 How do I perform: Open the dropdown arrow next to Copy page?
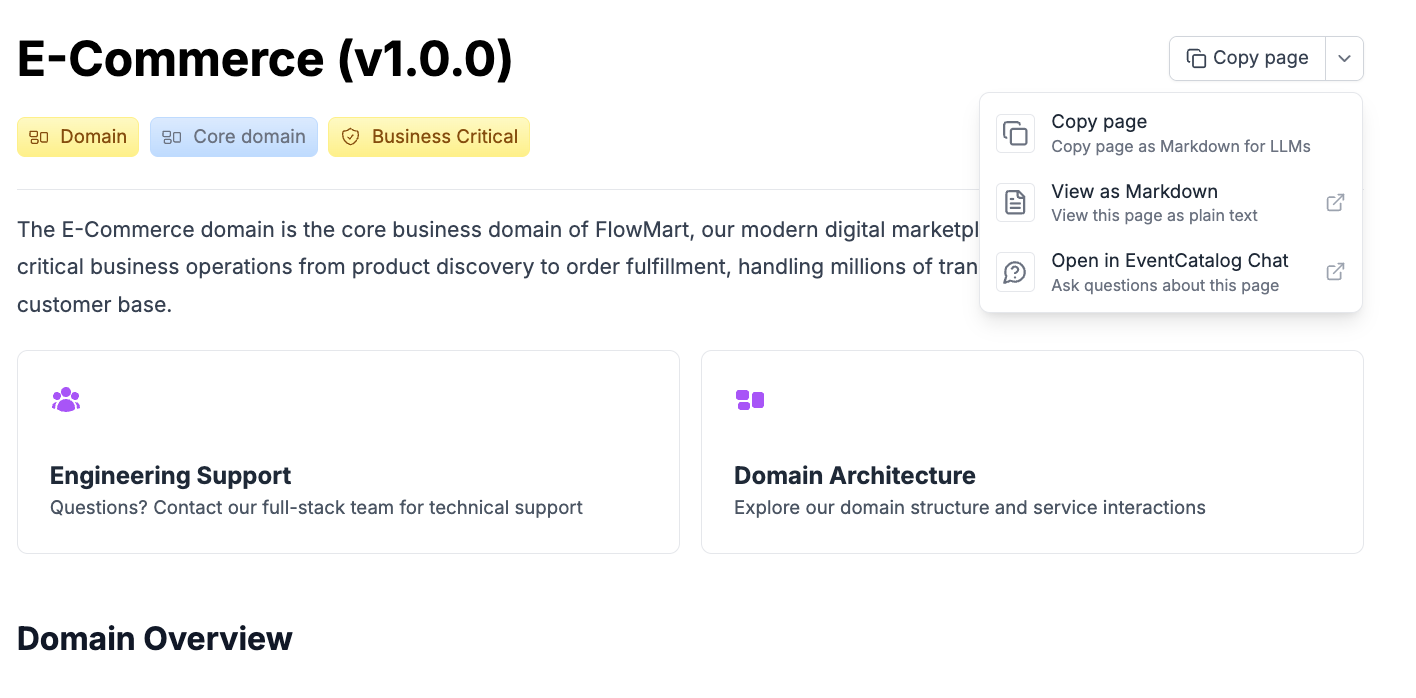(x=1344, y=58)
